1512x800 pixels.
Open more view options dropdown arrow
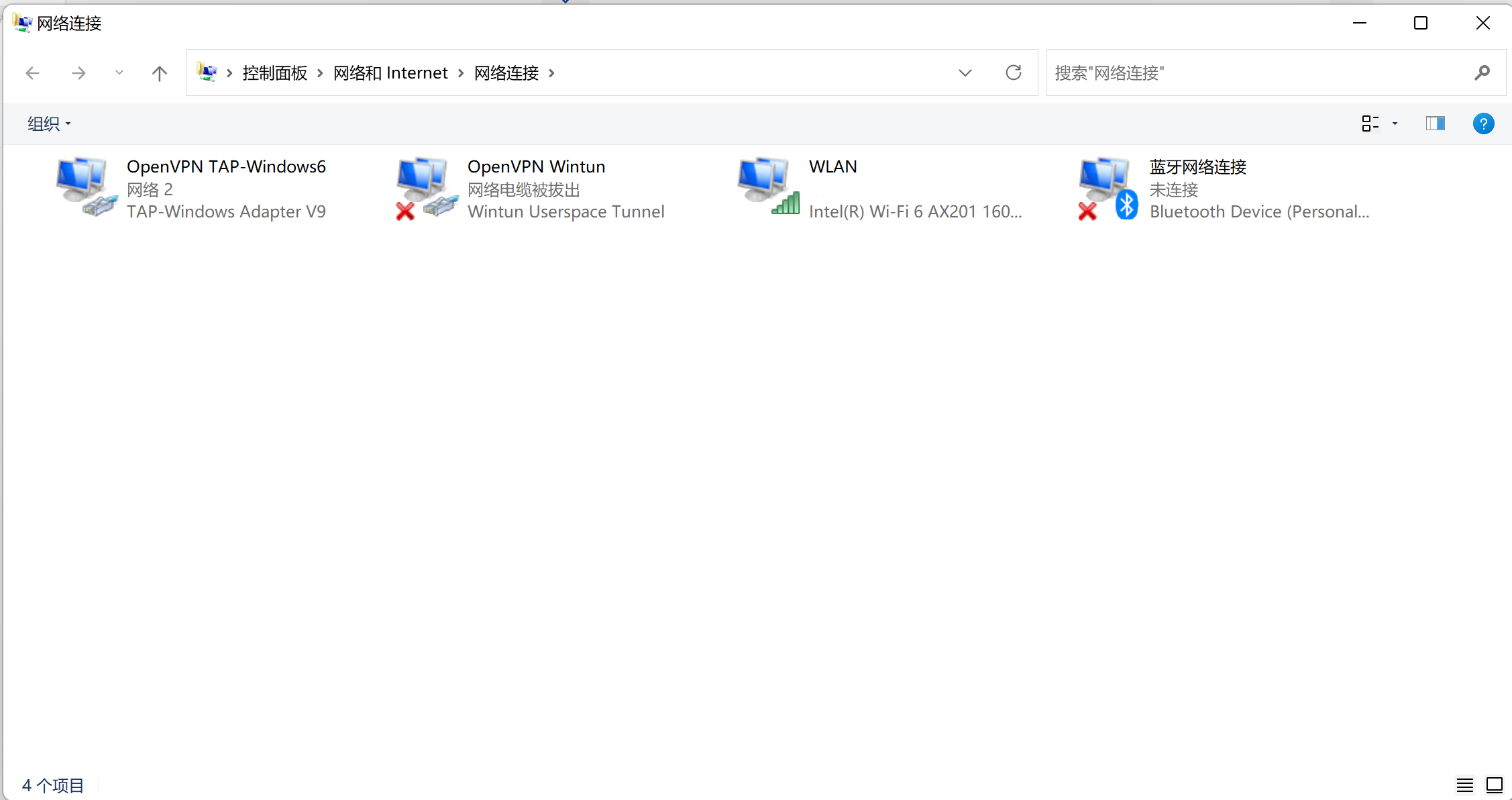click(1395, 123)
